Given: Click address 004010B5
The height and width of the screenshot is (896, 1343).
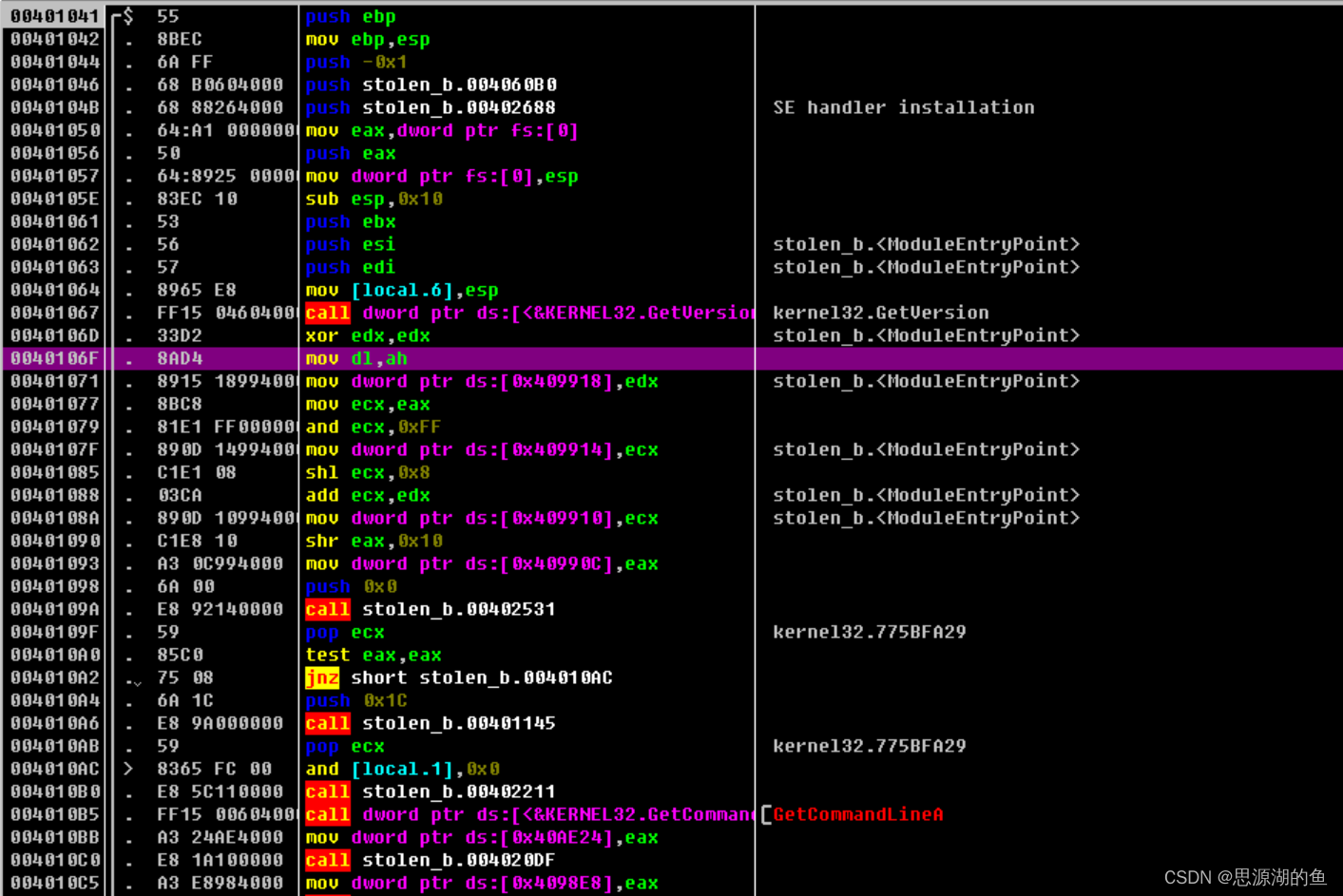Looking at the screenshot, I should tap(55, 814).
